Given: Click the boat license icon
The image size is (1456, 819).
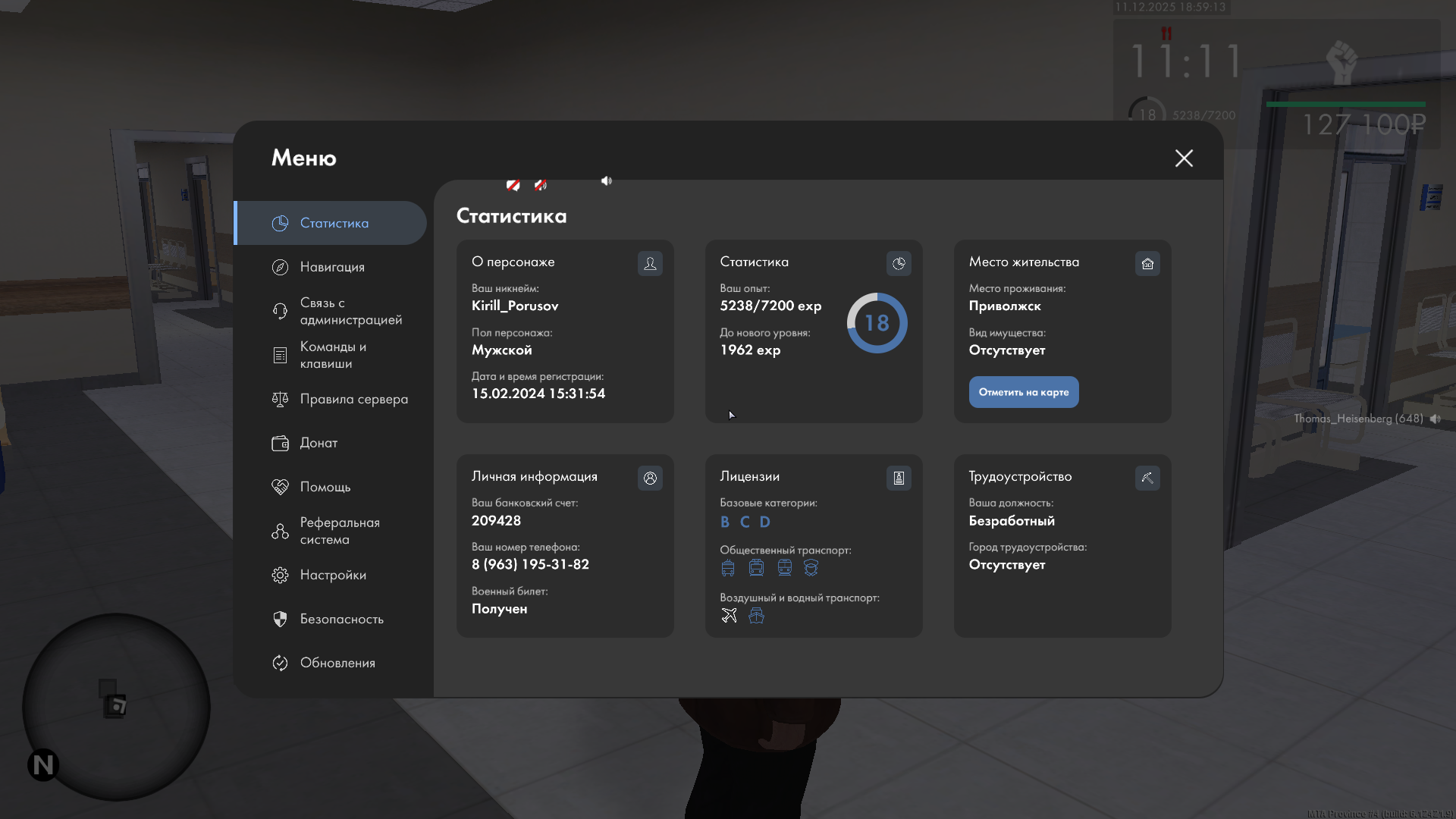Looking at the screenshot, I should tap(756, 615).
